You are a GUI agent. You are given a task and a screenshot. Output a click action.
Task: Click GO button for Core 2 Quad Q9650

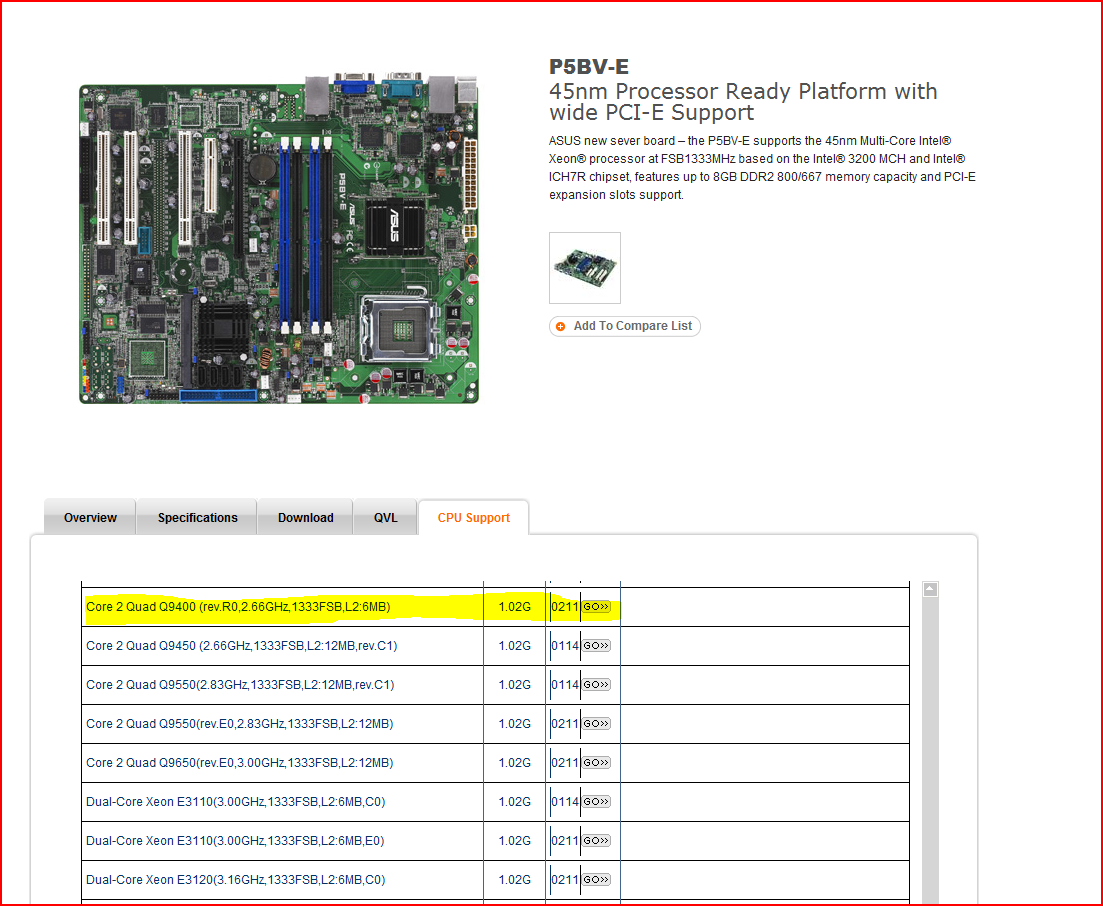click(596, 763)
